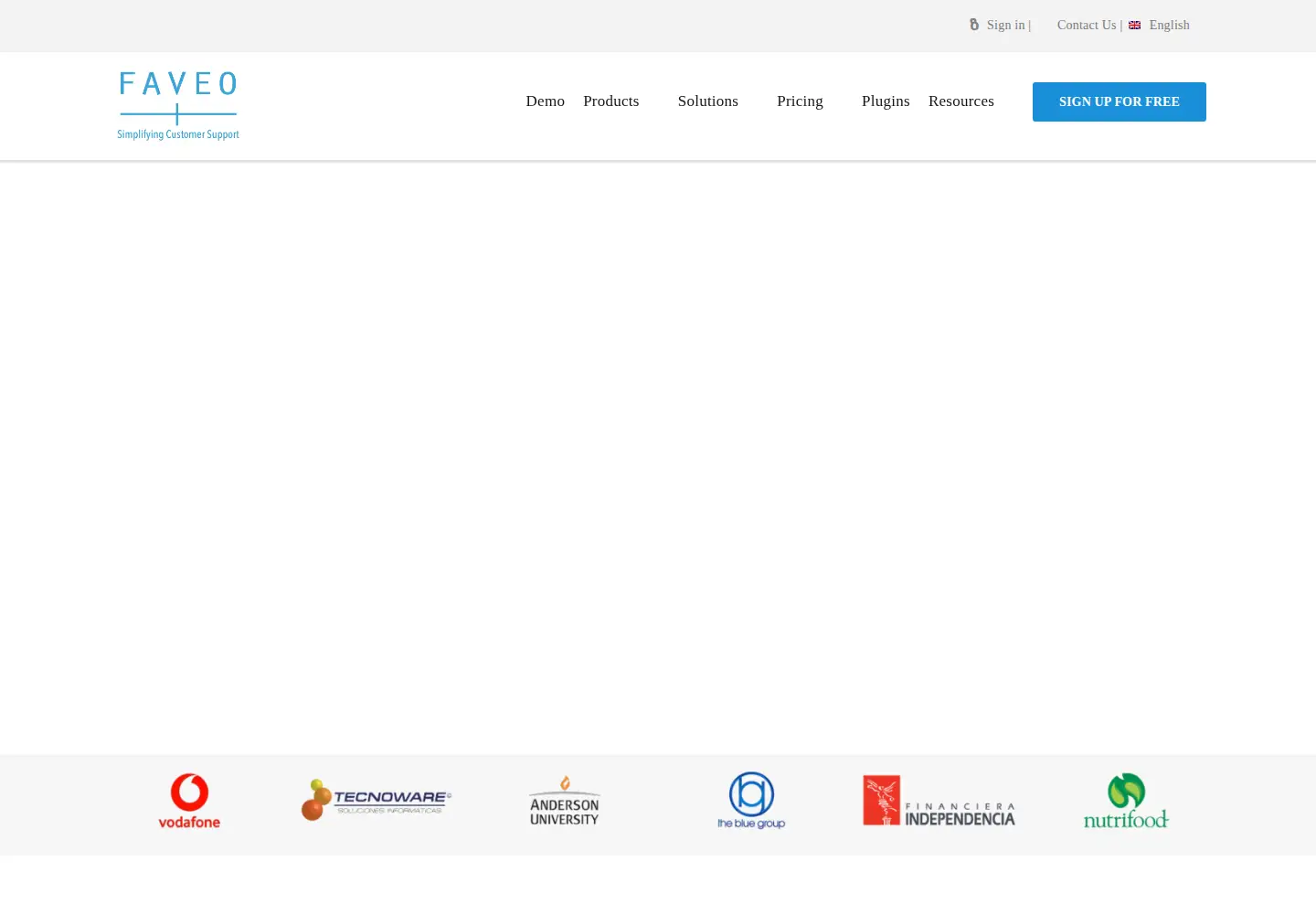
Task: Open the Pricing menu
Action: pyautogui.click(x=800, y=101)
